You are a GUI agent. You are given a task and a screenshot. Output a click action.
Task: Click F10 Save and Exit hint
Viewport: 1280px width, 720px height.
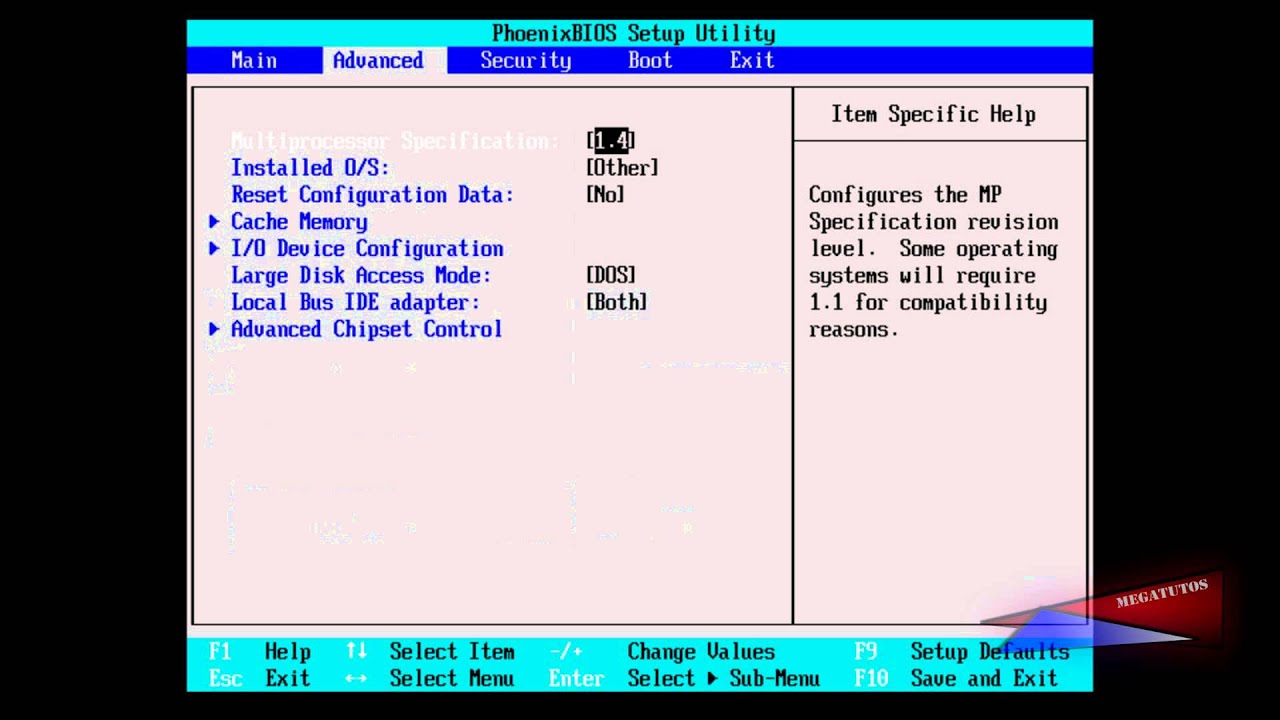tap(956, 679)
